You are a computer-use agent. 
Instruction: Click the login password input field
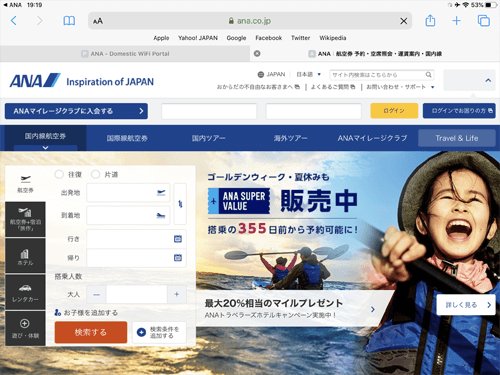point(314,111)
